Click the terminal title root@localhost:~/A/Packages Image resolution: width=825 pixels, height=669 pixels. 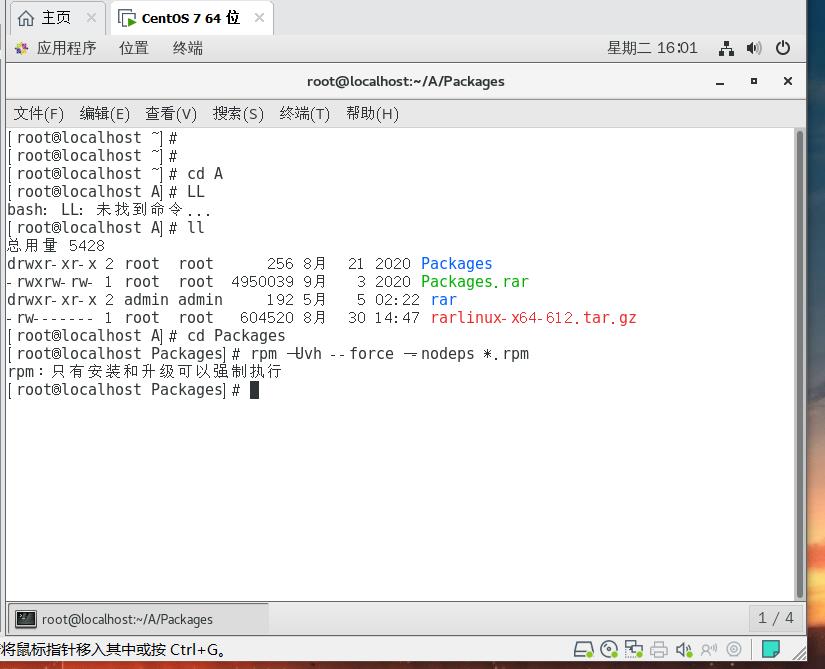406,82
